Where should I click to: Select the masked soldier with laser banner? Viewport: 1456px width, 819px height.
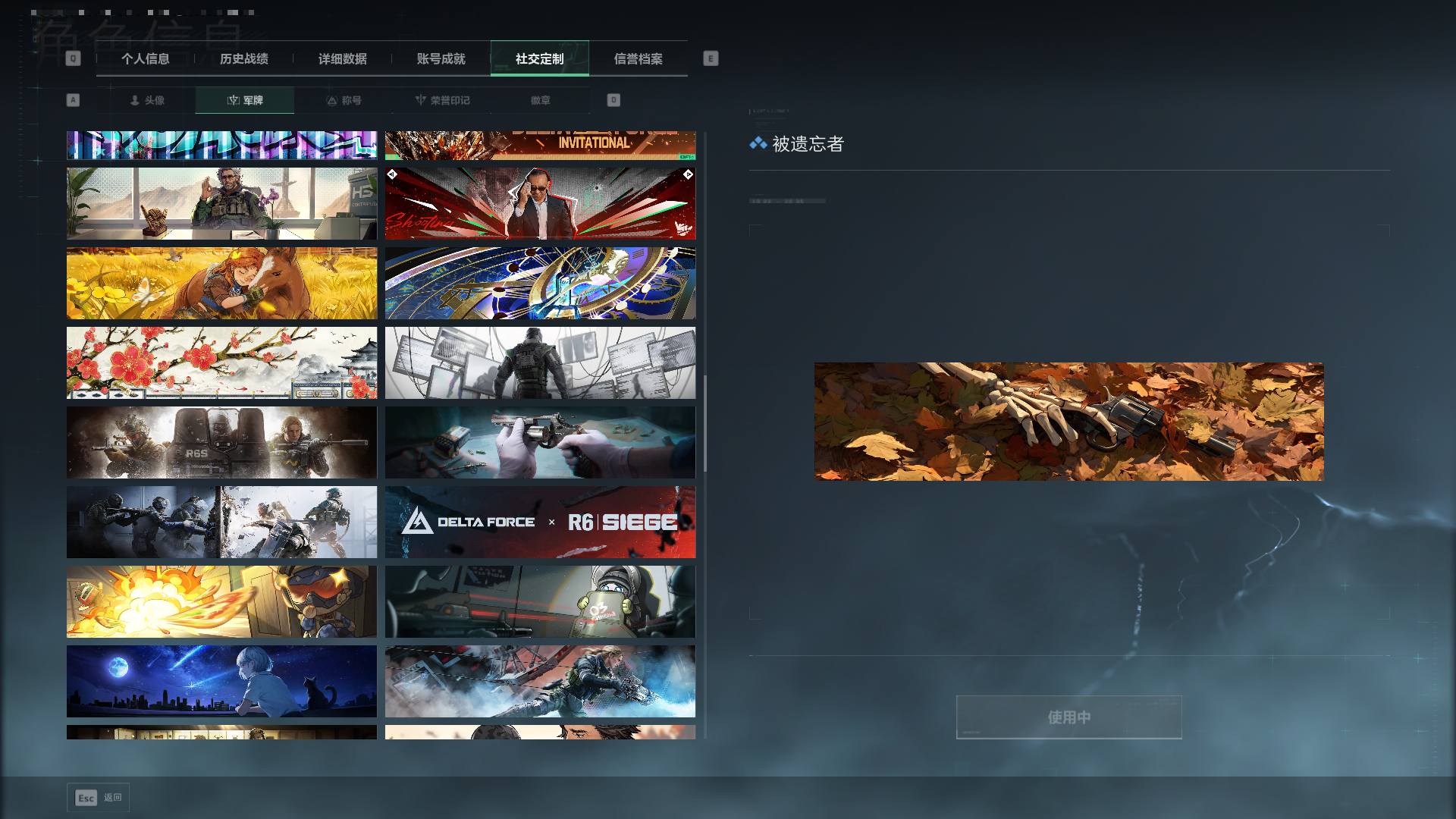(x=540, y=601)
